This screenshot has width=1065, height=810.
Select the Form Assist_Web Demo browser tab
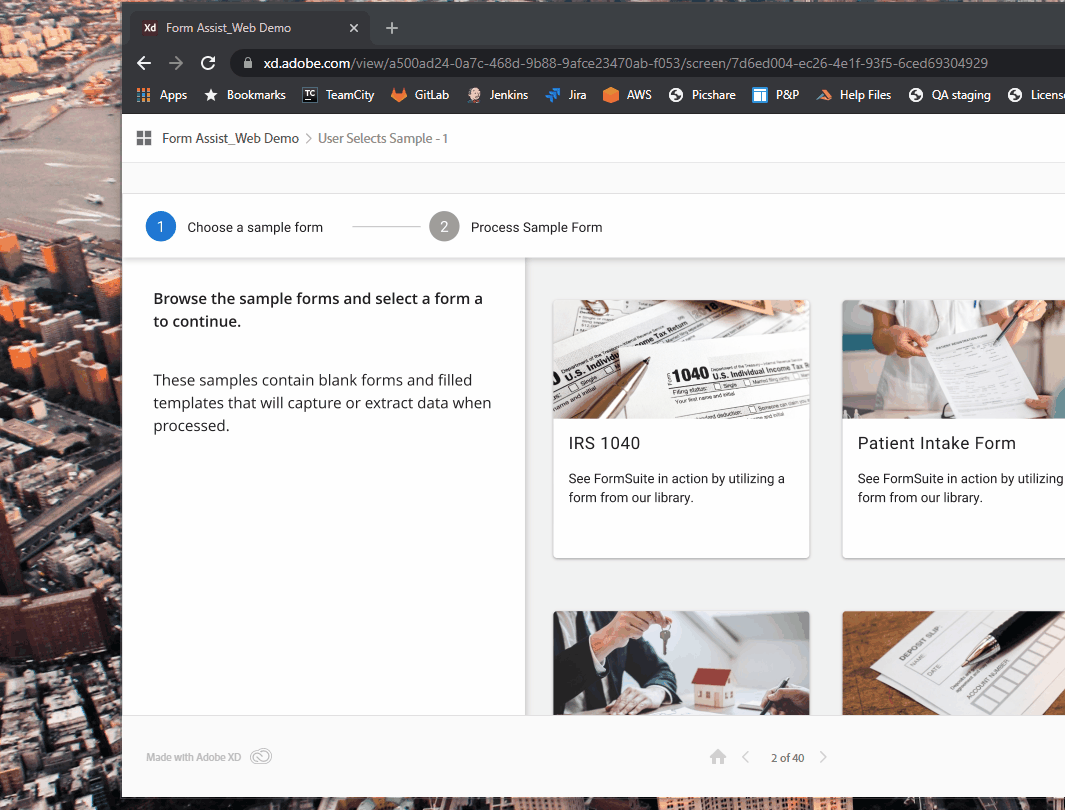coord(249,28)
